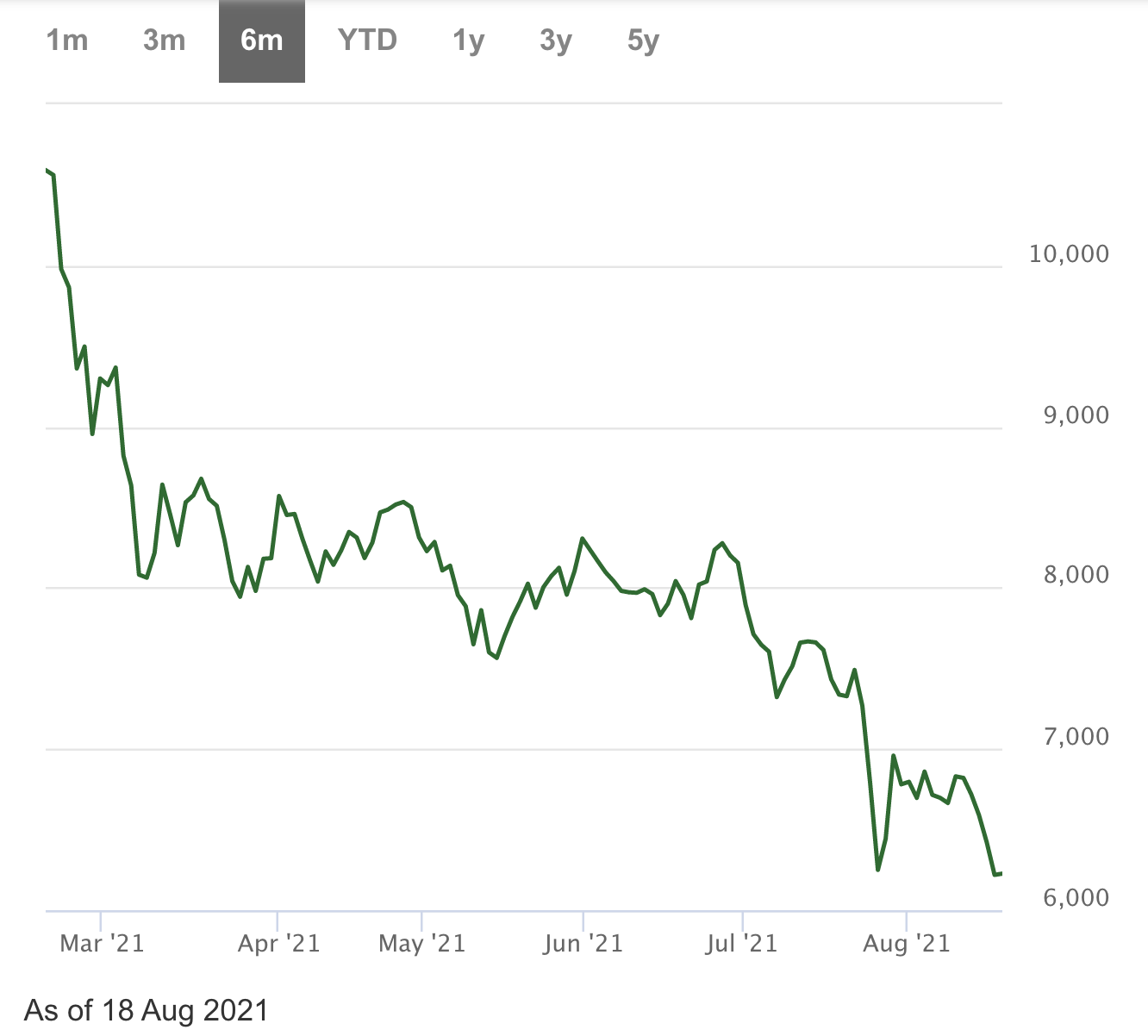Select the 6,000 axis label
Viewport: 1148px width, 1036px height.
coord(1076,898)
